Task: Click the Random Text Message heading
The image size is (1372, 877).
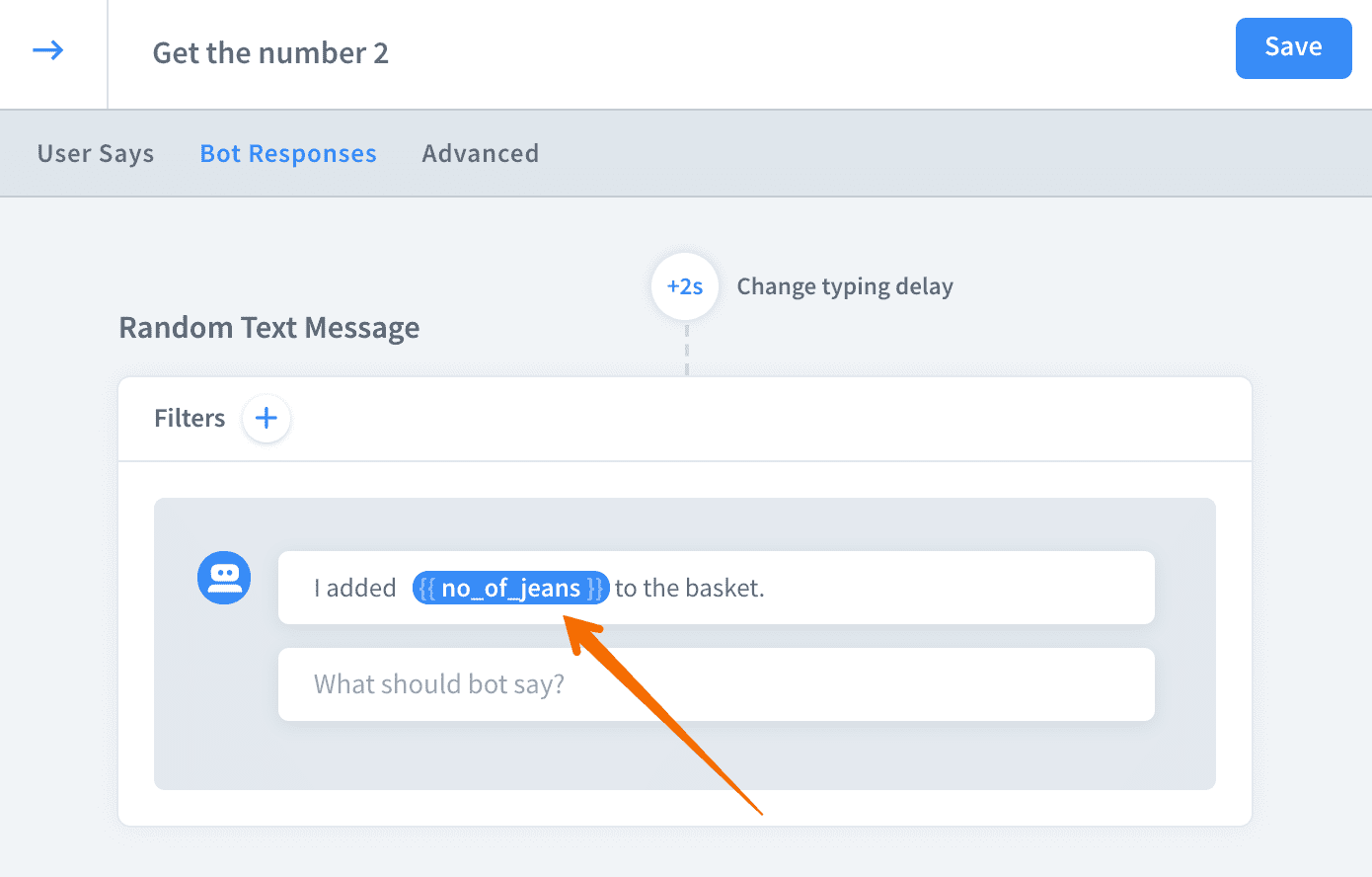Action: [x=269, y=328]
